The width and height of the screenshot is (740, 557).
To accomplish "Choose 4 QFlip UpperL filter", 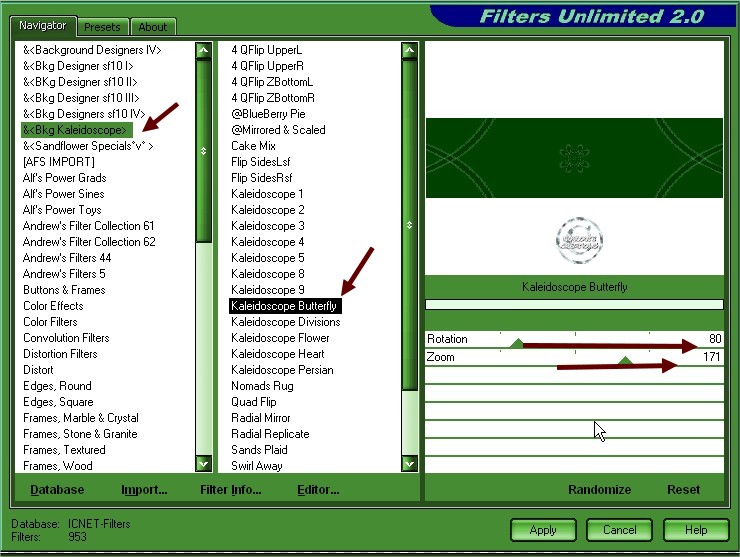I will 267,50.
